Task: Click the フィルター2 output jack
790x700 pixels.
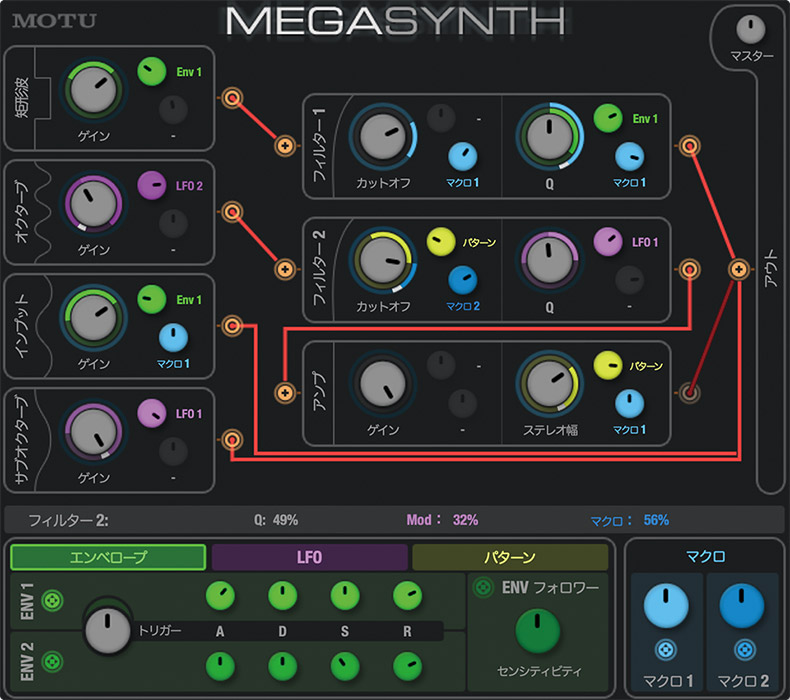Action: coord(689,270)
